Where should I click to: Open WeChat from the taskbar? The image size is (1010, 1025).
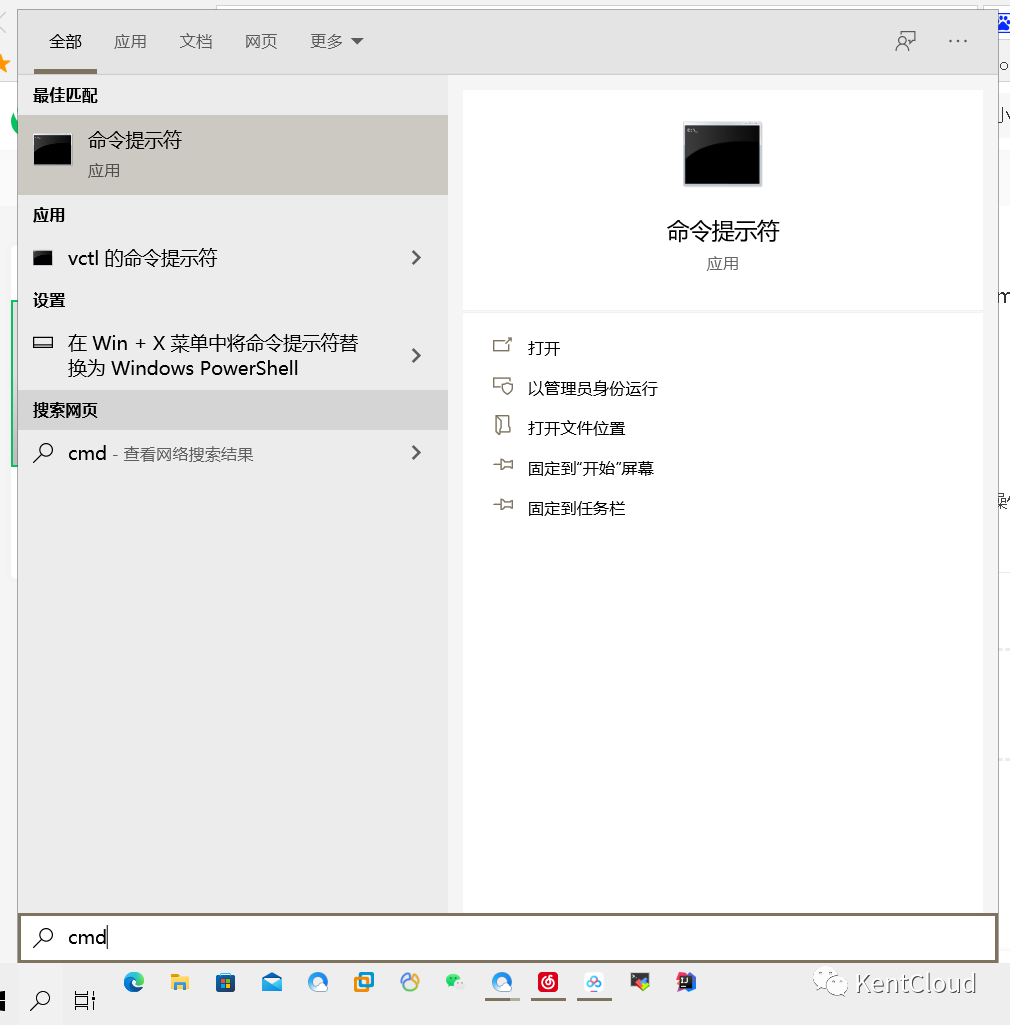point(455,983)
